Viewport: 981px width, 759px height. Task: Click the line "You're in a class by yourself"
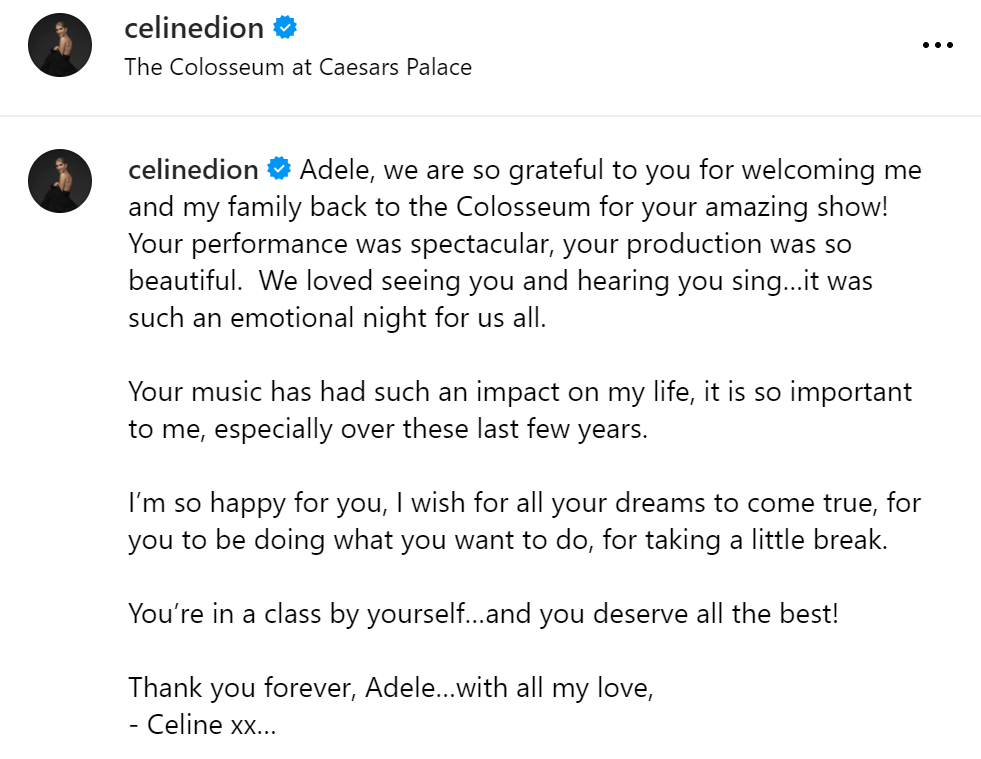[x=483, y=614]
